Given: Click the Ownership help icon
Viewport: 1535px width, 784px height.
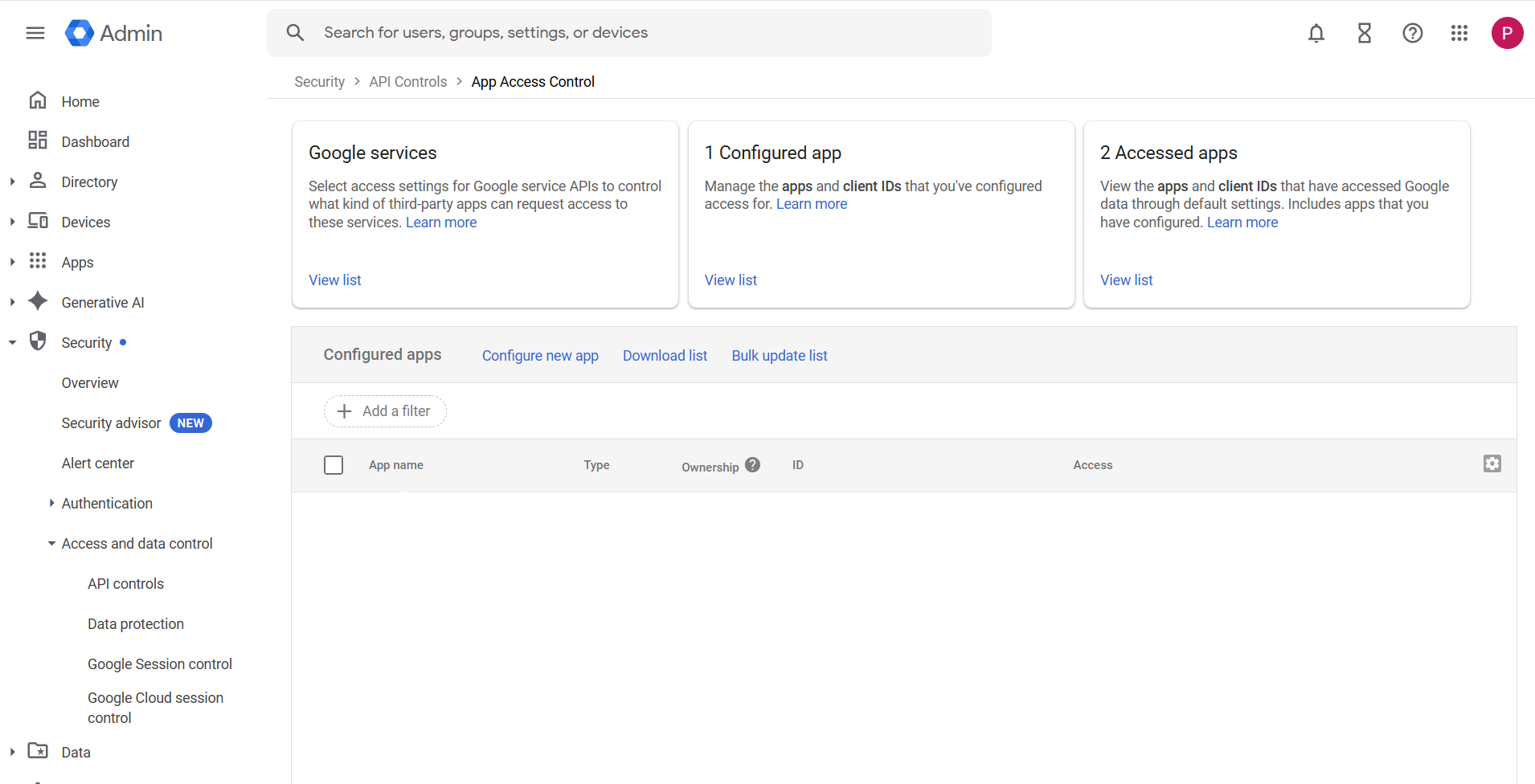Looking at the screenshot, I should pyautogui.click(x=752, y=464).
